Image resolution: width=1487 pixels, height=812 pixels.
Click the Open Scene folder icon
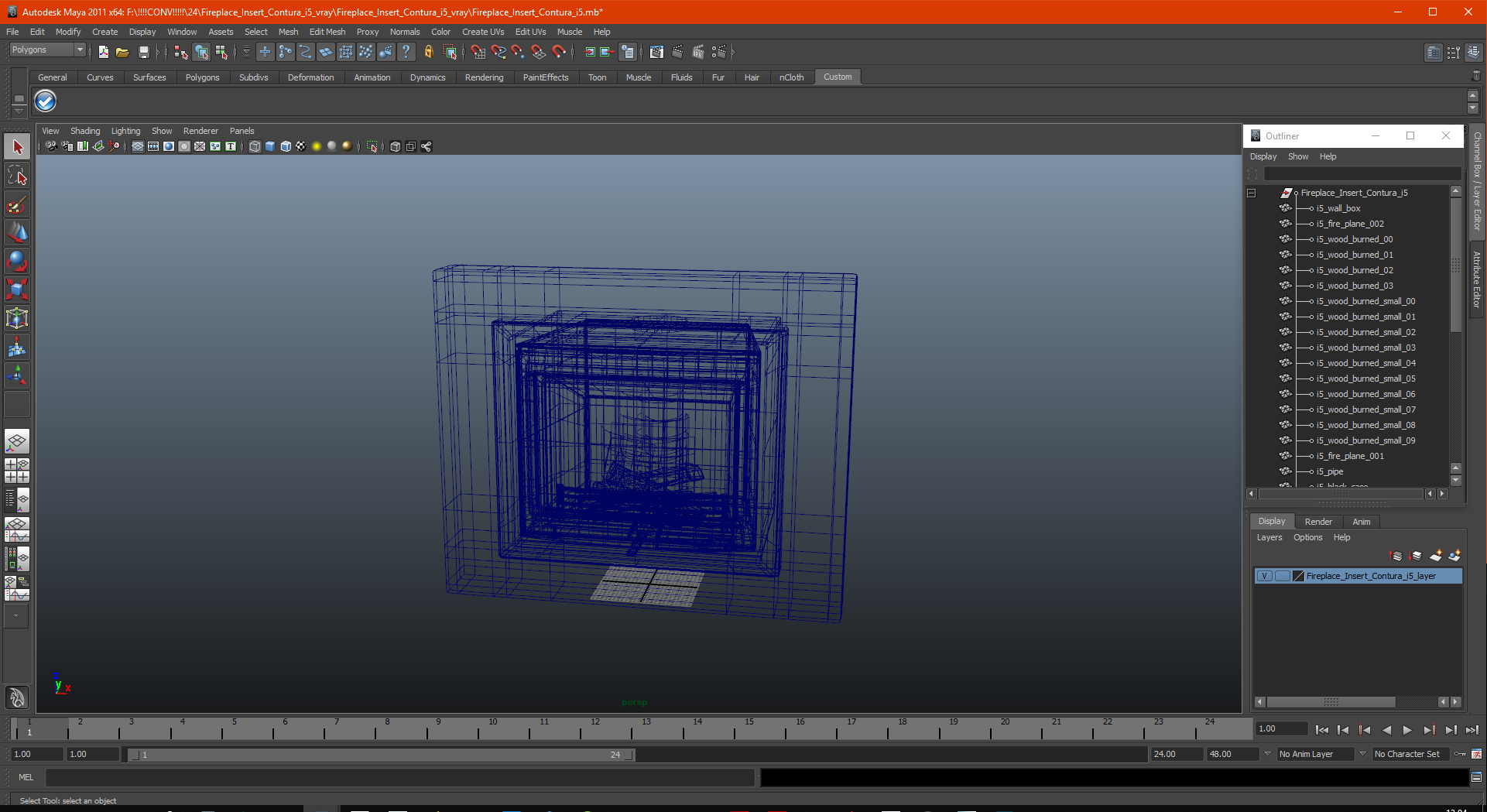tap(122, 52)
